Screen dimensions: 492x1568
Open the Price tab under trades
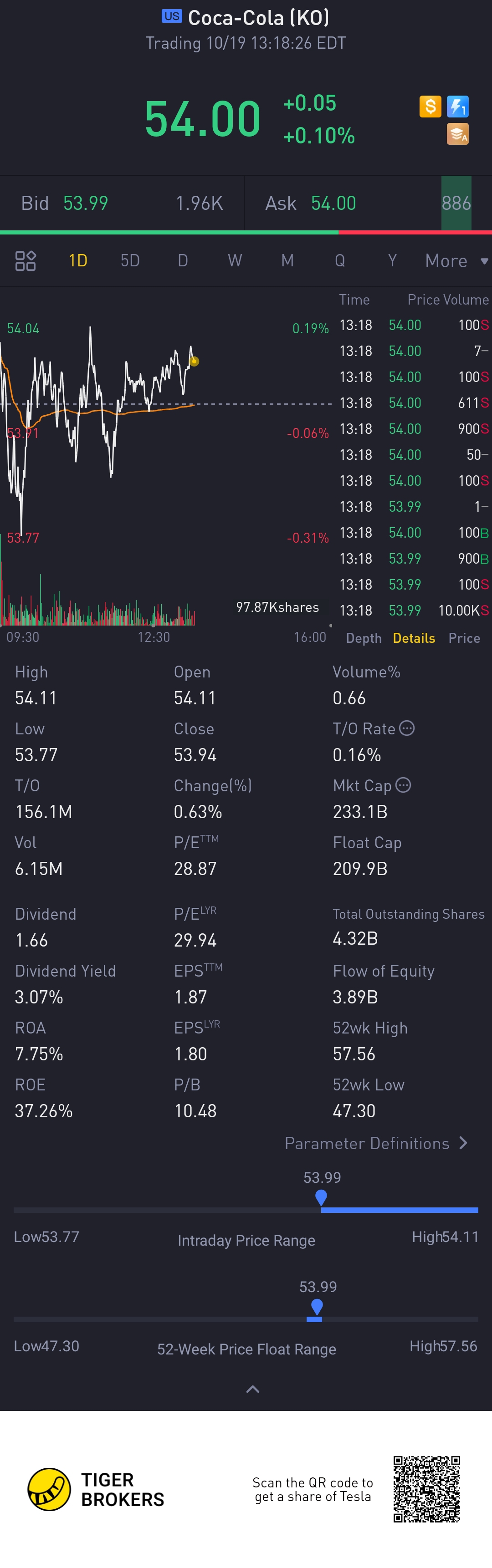[x=464, y=638]
